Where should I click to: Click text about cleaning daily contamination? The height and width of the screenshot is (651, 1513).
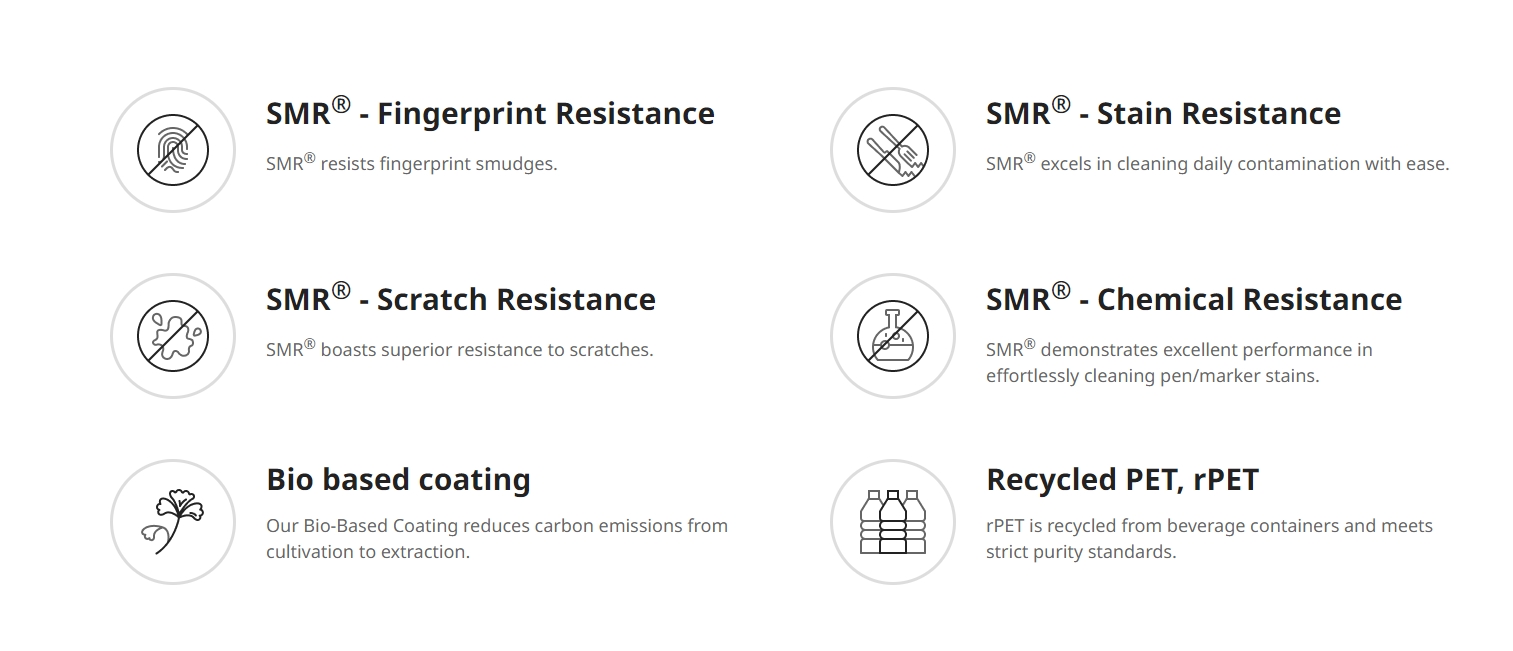point(1217,162)
